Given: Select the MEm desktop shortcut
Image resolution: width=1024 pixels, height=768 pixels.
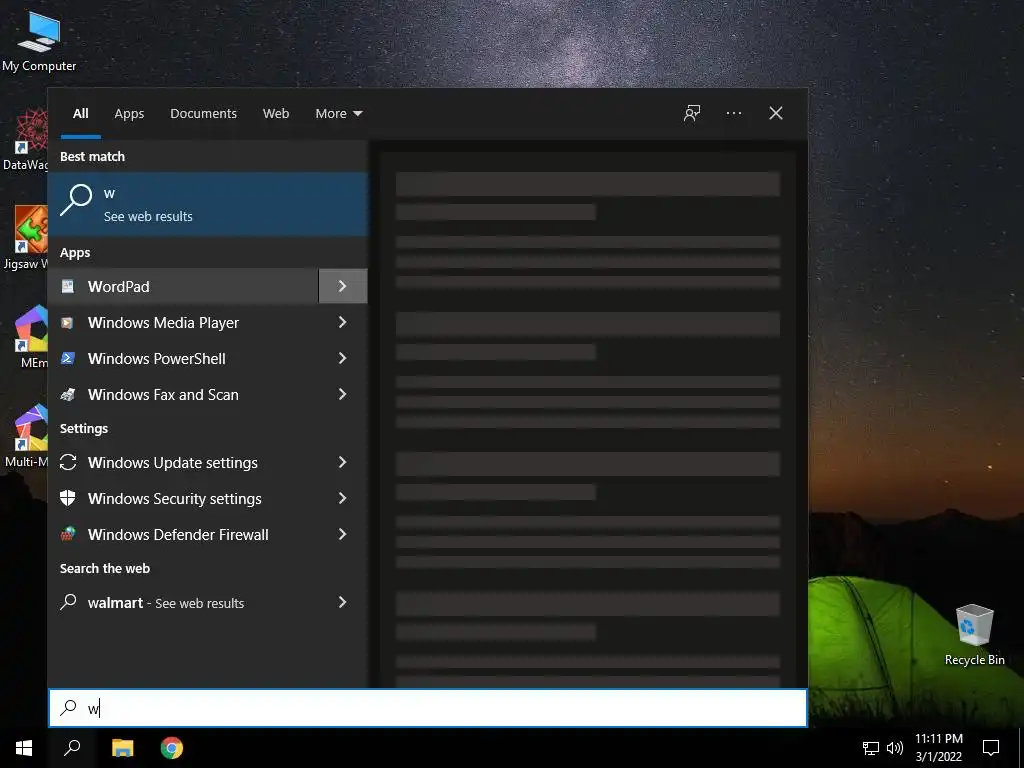Looking at the screenshot, I should click(30, 337).
